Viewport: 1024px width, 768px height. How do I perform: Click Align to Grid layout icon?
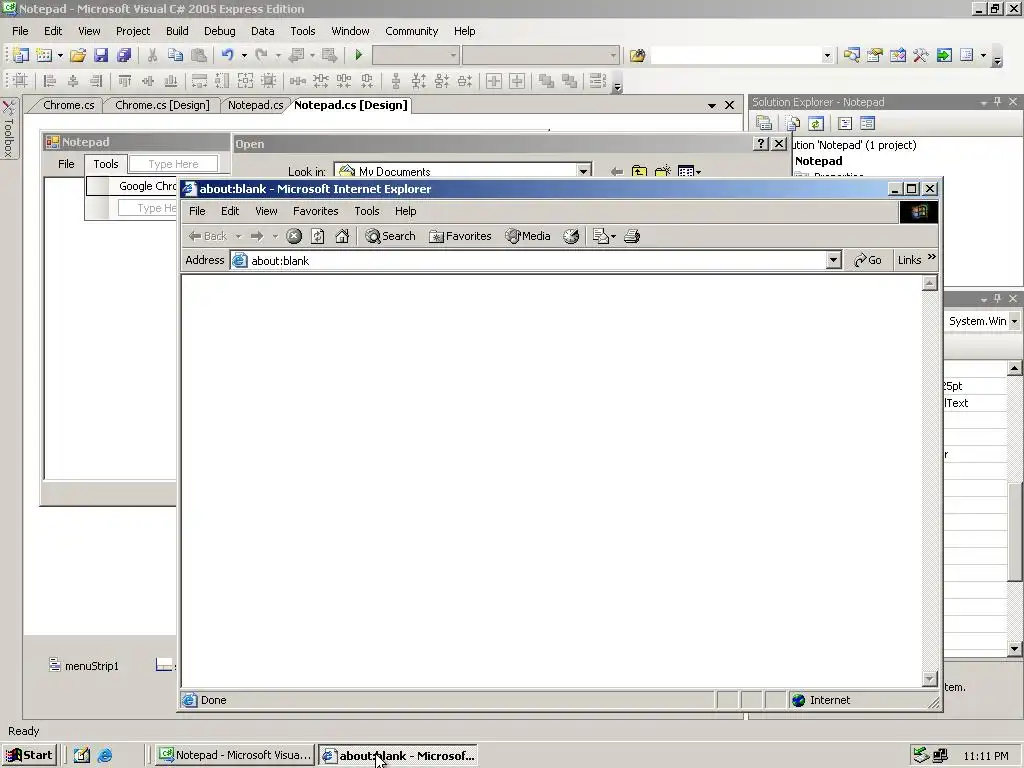[20, 81]
